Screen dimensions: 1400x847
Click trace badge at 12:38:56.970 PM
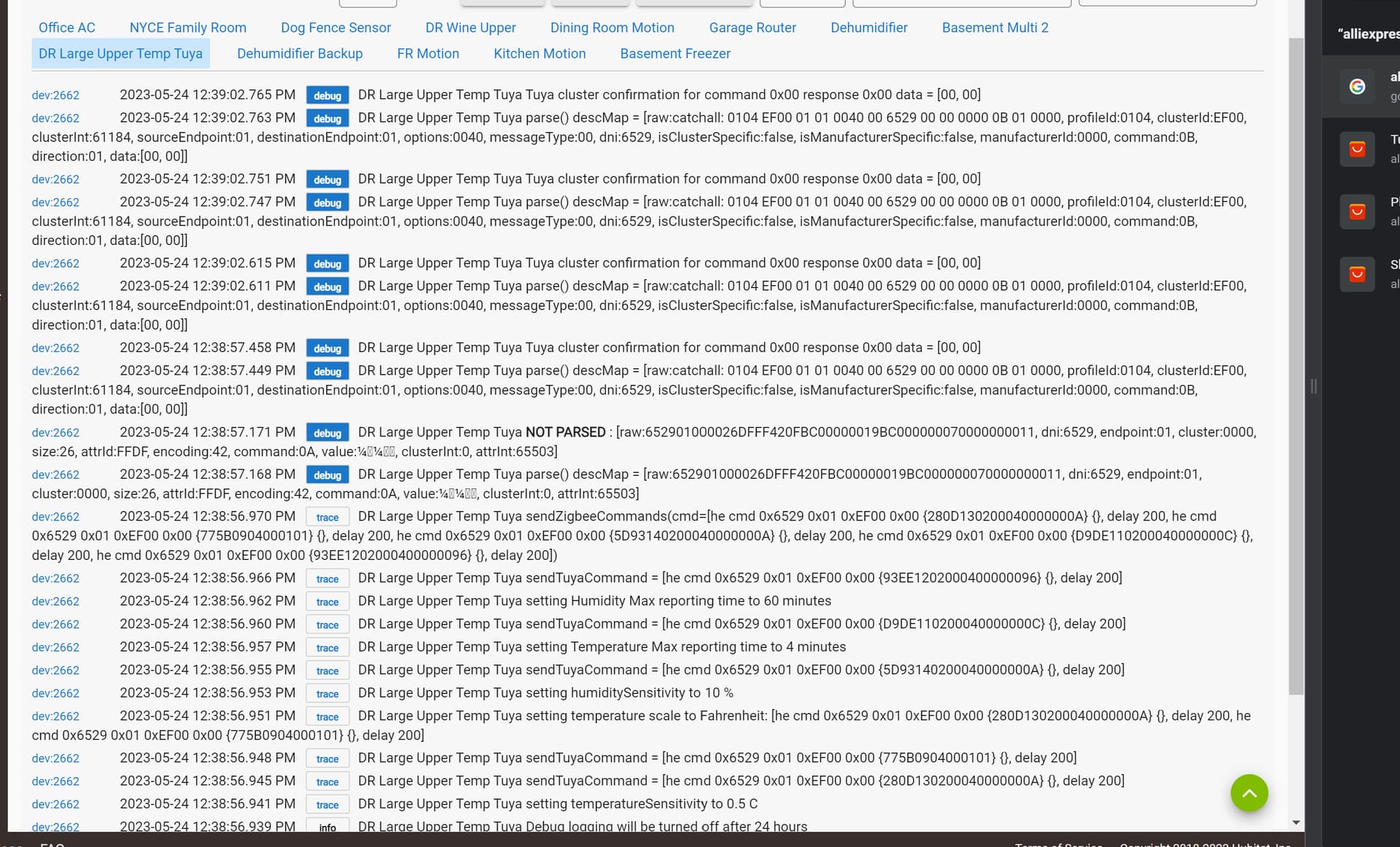pos(327,517)
